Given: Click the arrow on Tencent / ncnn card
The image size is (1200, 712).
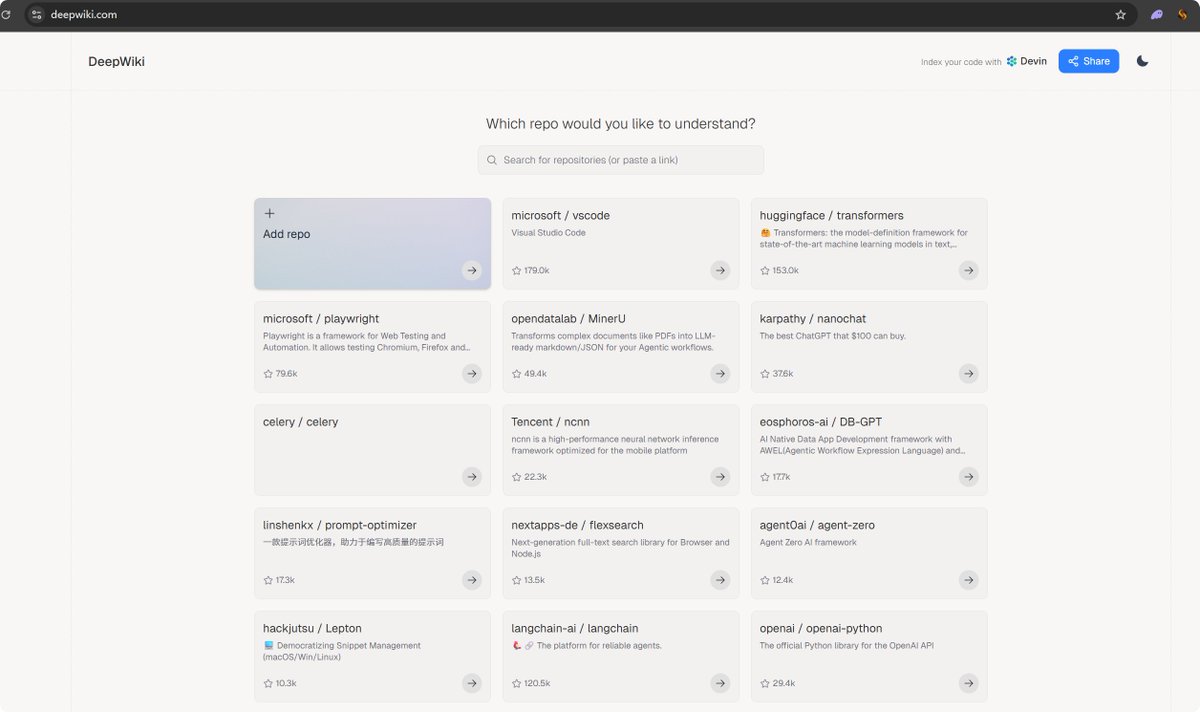Looking at the screenshot, I should [720, 477].
